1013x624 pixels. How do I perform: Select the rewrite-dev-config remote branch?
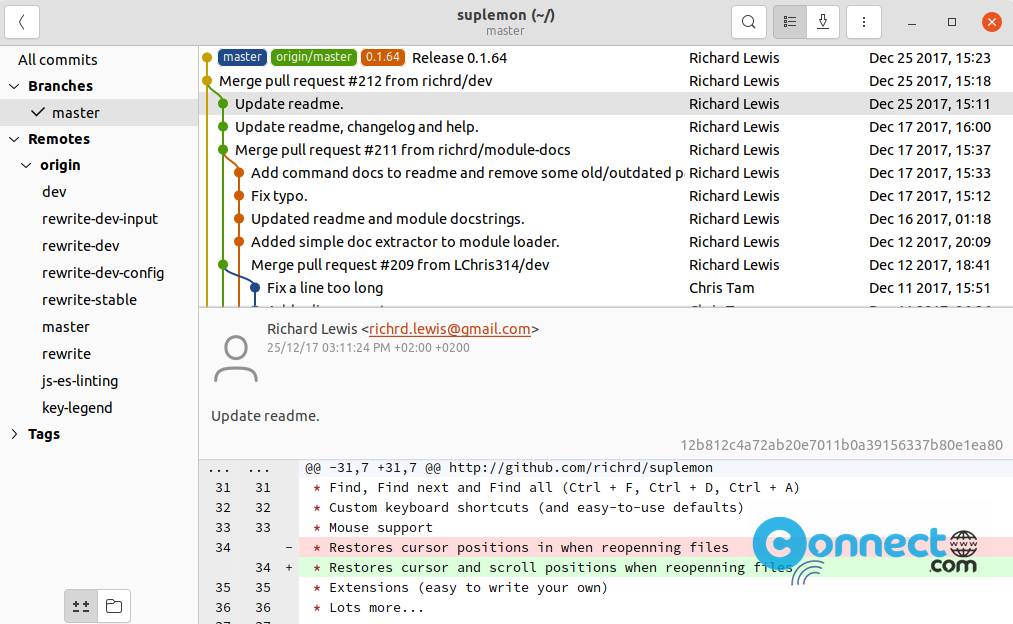coord(99,273)
